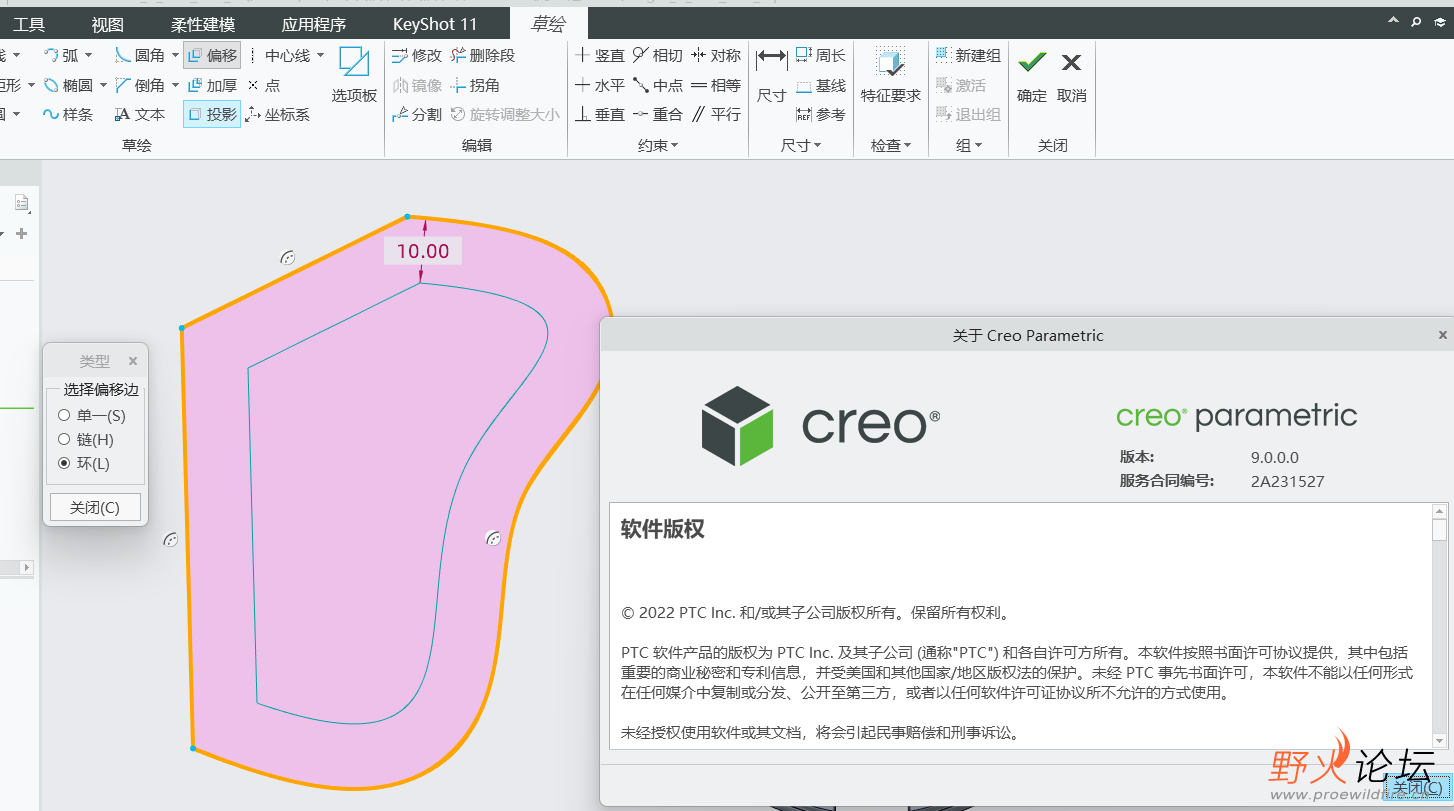
Task: Click the 软件版权 text scrollbar
Action: tap(1438, 626)
